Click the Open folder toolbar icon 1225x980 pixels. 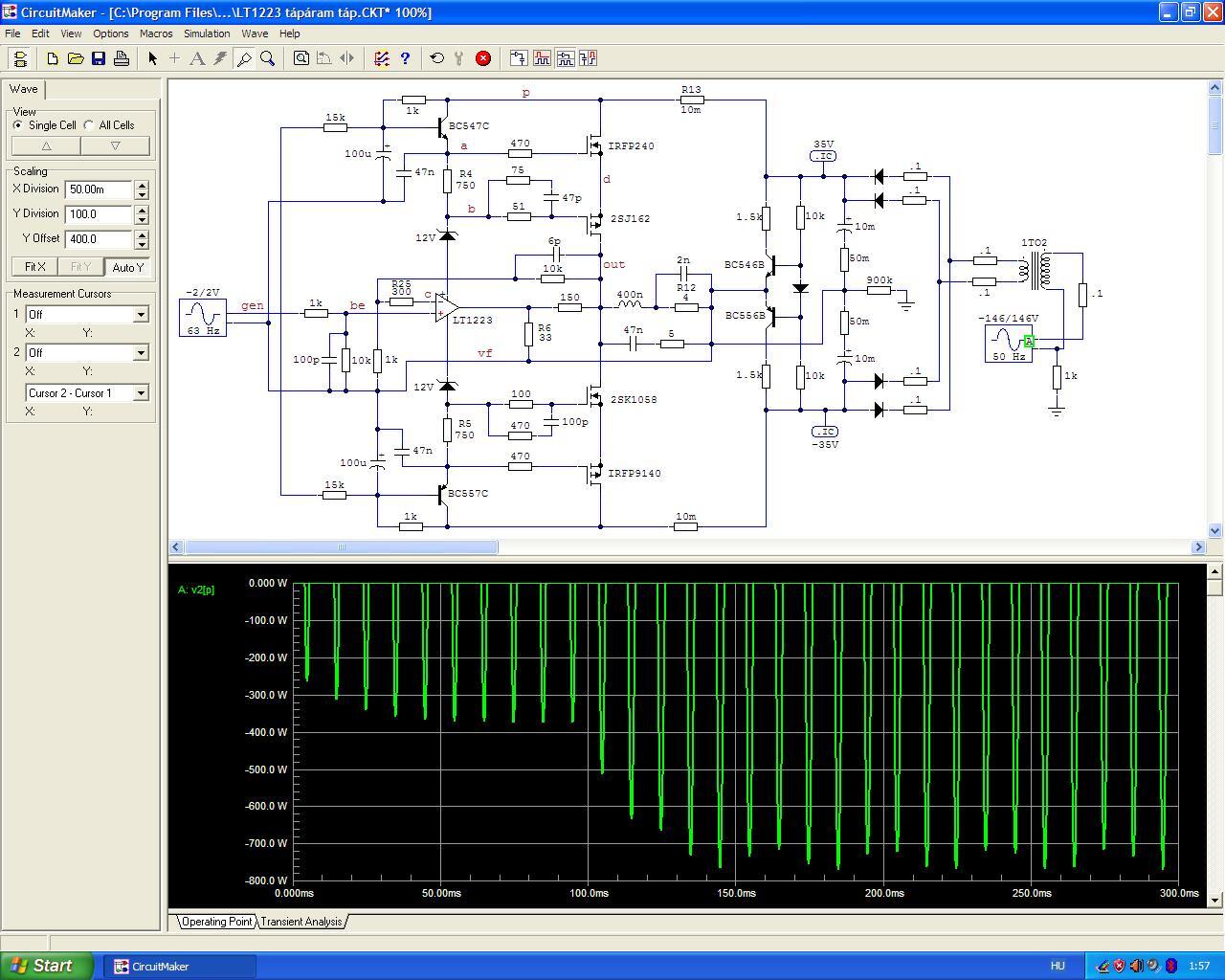[76, 58]
